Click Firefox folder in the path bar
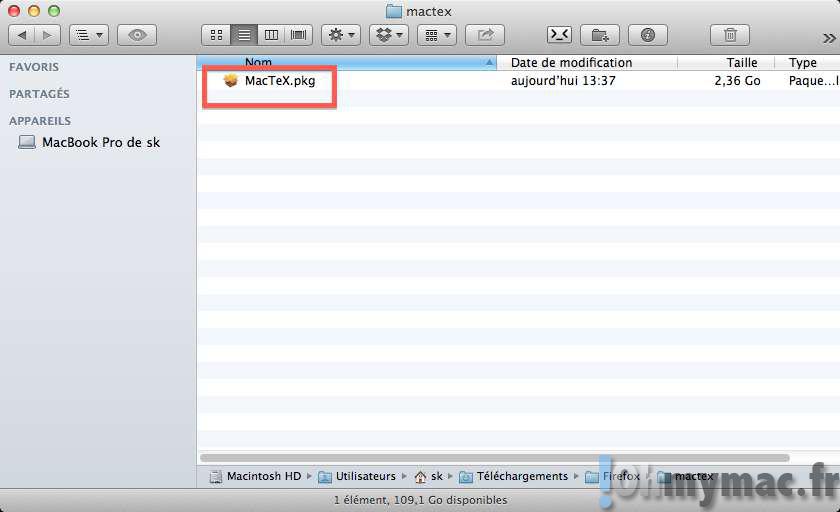Image resolution: width=840 pixels, height=512 pixels. (613, 476)
